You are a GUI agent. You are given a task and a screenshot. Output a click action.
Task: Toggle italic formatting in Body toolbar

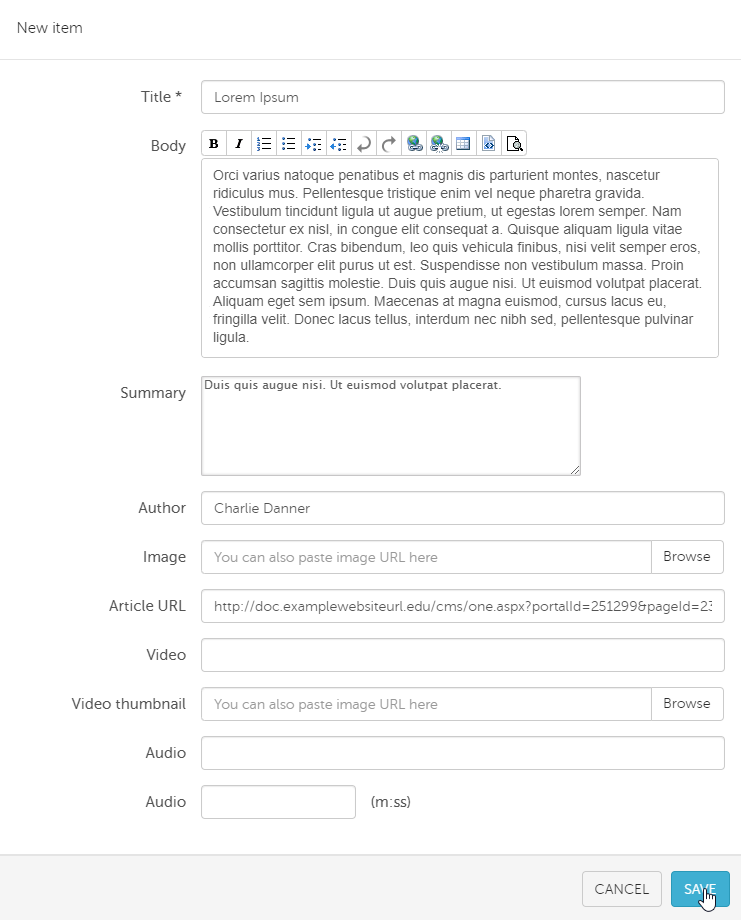tap(239, 144)
